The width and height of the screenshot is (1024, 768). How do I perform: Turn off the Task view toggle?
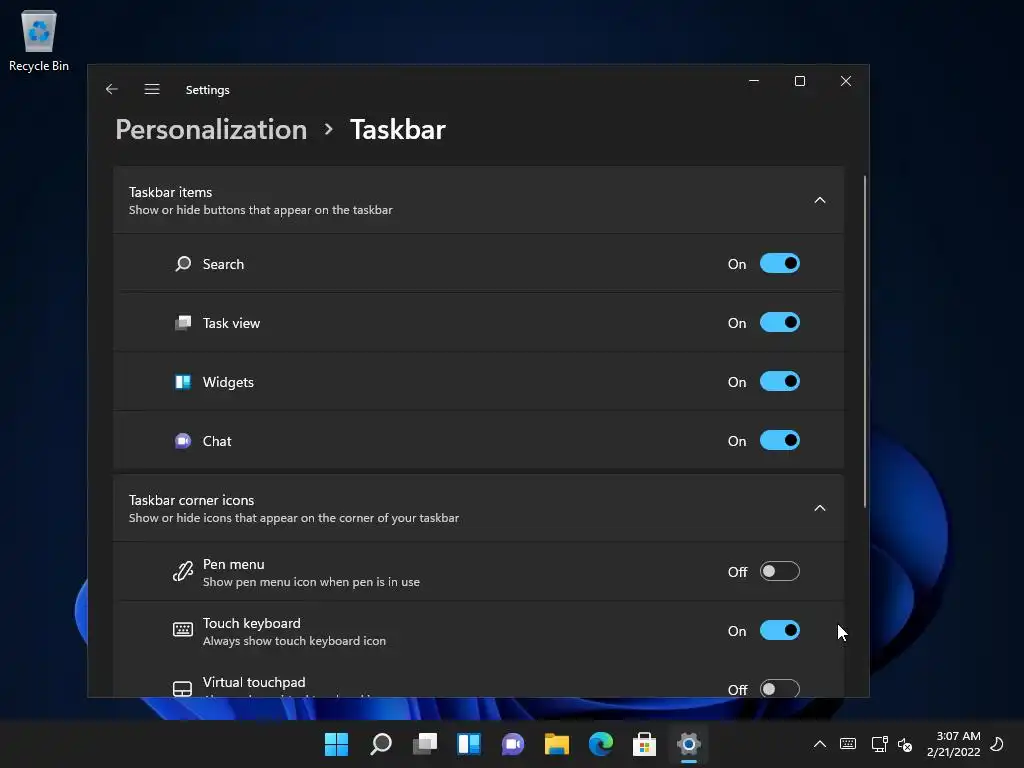click(780, 323)
